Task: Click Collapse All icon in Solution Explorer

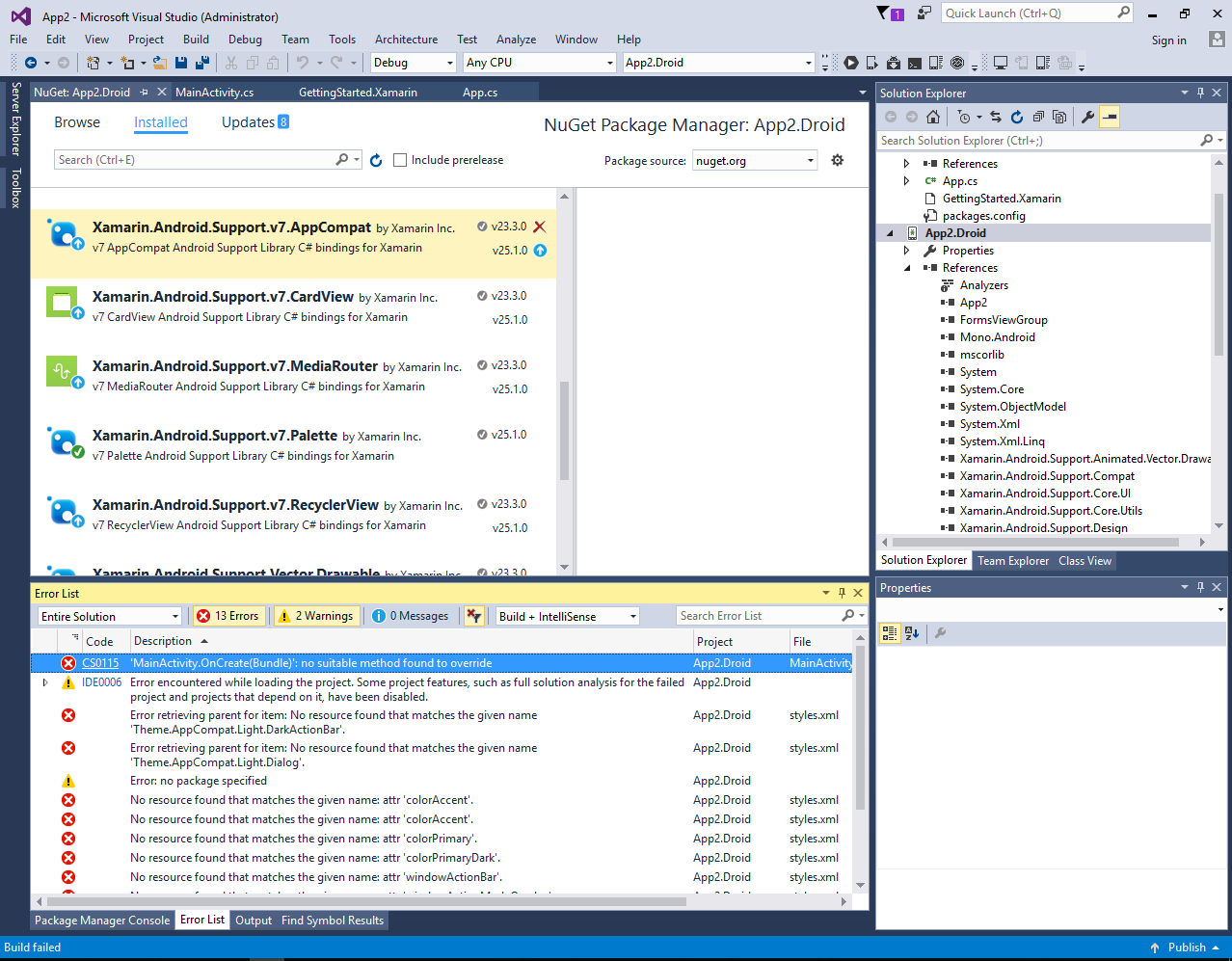Action: point(1038,117)
